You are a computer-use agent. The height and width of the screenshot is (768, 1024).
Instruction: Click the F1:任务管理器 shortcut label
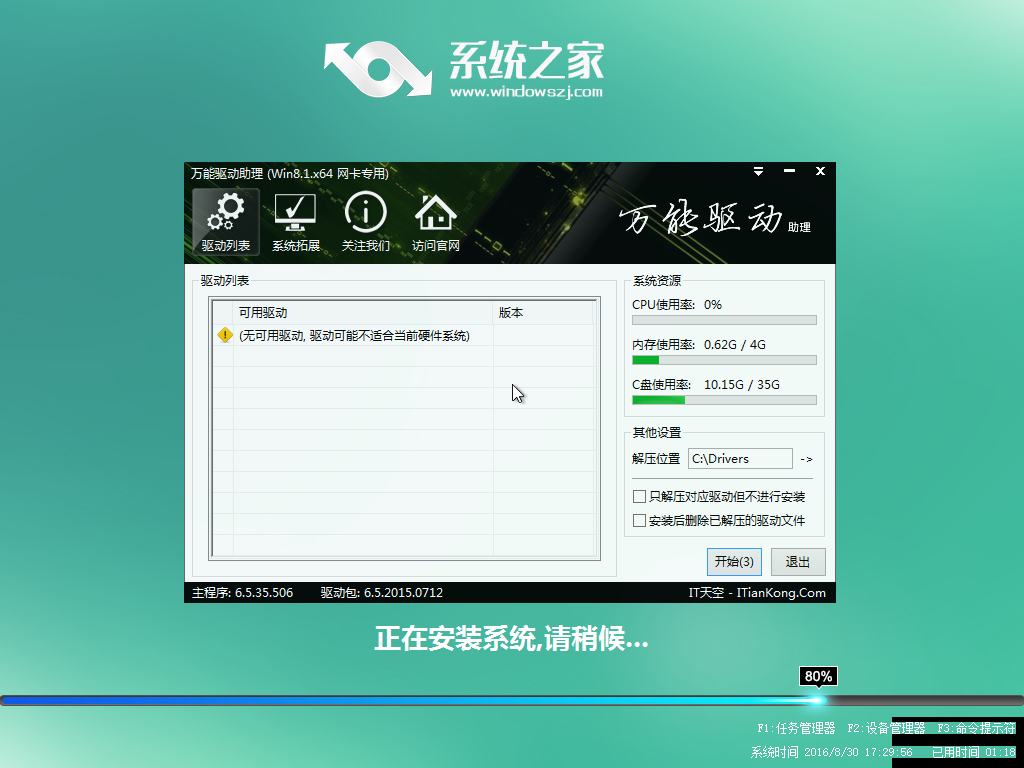[796, 728]
